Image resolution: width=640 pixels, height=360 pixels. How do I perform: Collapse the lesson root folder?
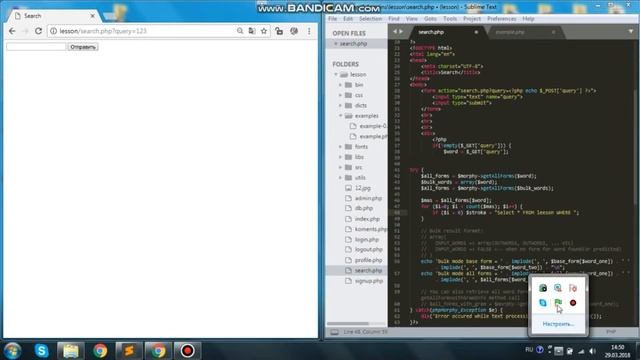336,75
